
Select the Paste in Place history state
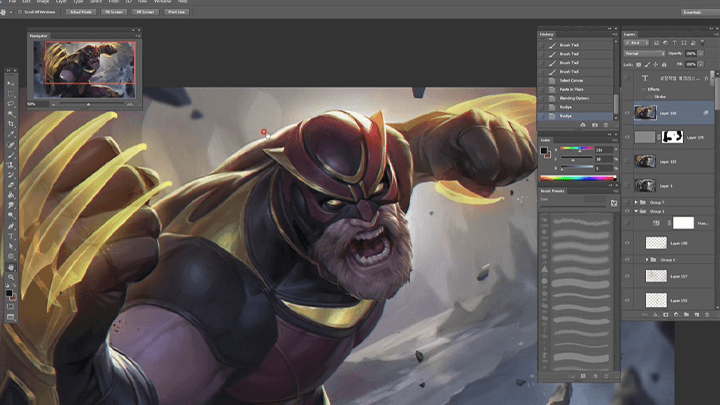[x=576, y=89]
